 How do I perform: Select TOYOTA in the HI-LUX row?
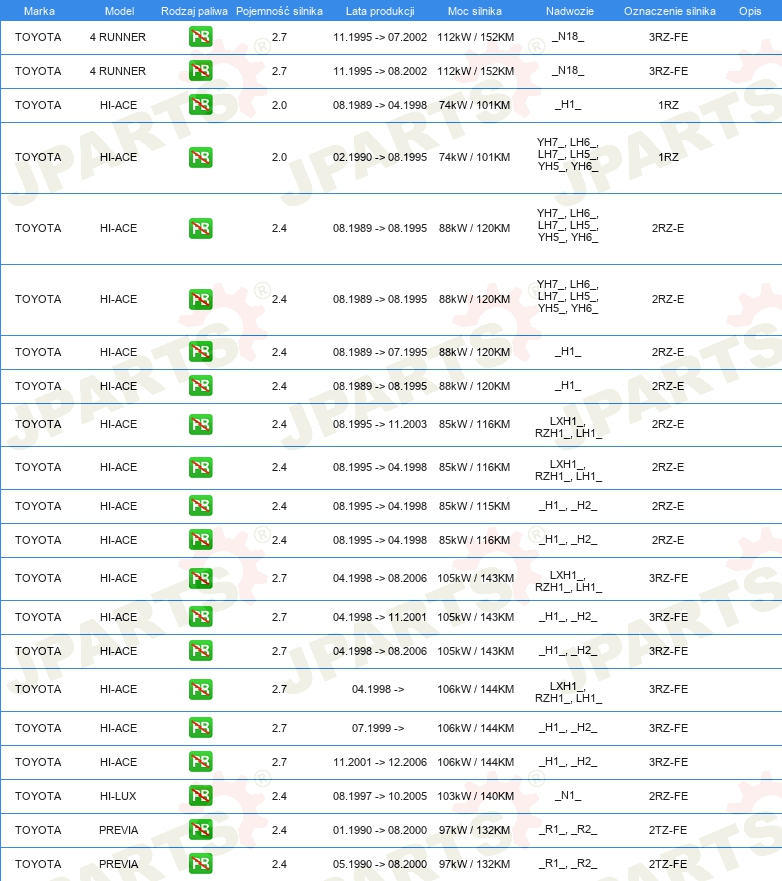click(38, 796)
